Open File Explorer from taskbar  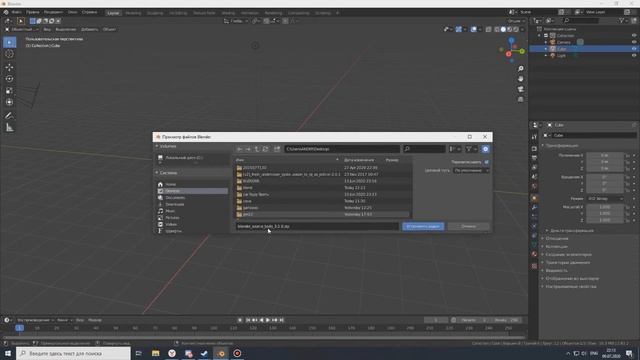[156, 353]
